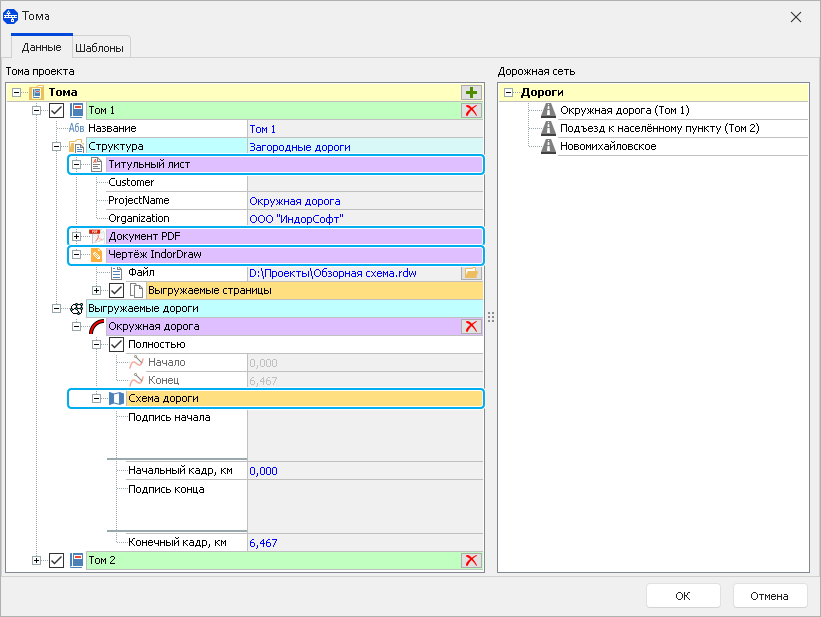The height and width of the screenshot is (617, 821).
Task: Expand the Документ PDF node
Action: tap(76, 236)
